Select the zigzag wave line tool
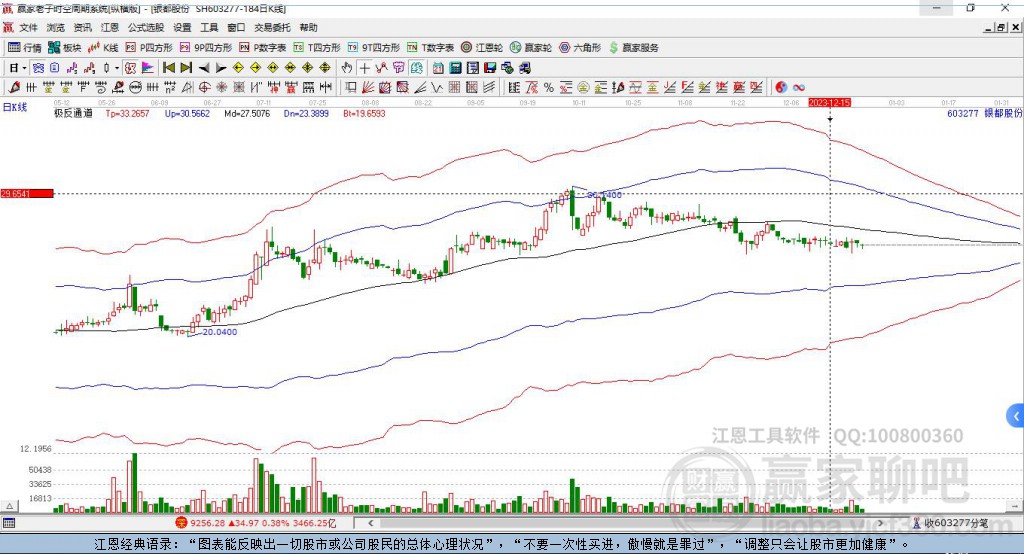 [436, 87]
